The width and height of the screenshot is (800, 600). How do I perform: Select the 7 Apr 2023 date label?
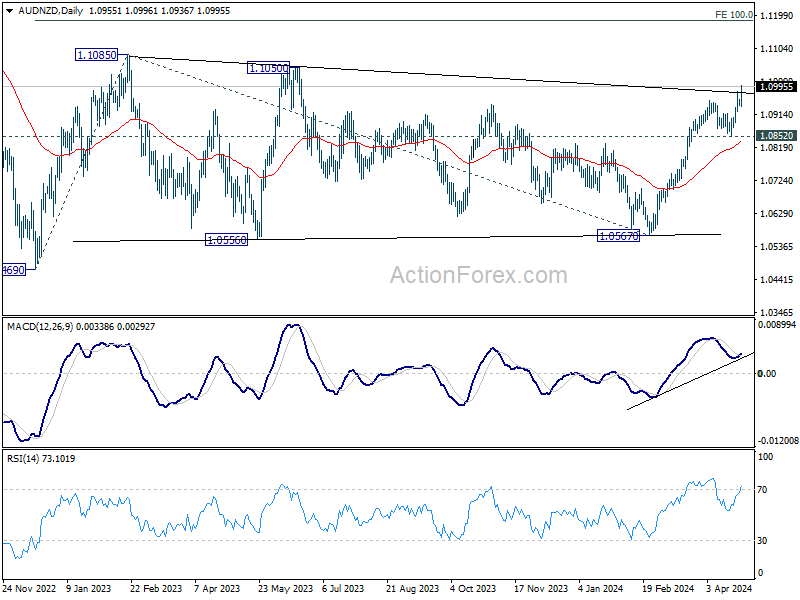(x=217, y=588)
